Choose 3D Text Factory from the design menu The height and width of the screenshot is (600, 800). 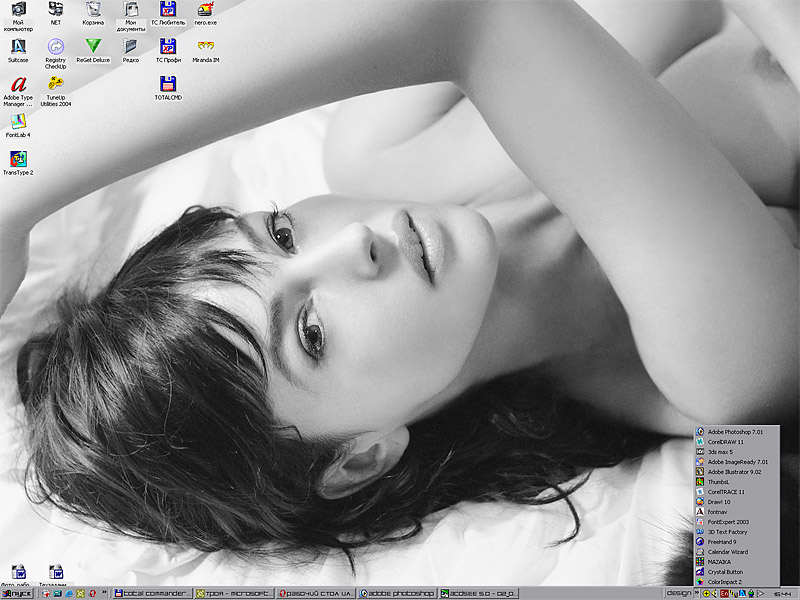pyautogui.click(x=737, y=532)
